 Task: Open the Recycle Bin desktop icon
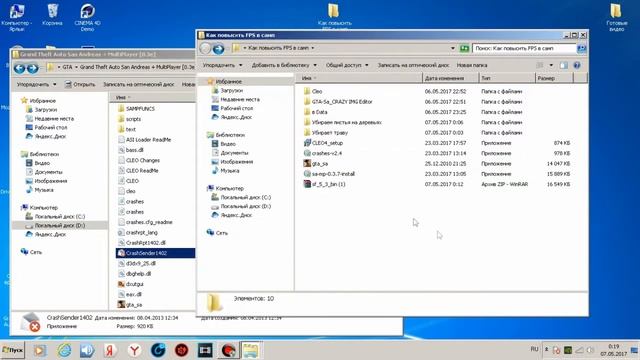click(x=53, y=15)
